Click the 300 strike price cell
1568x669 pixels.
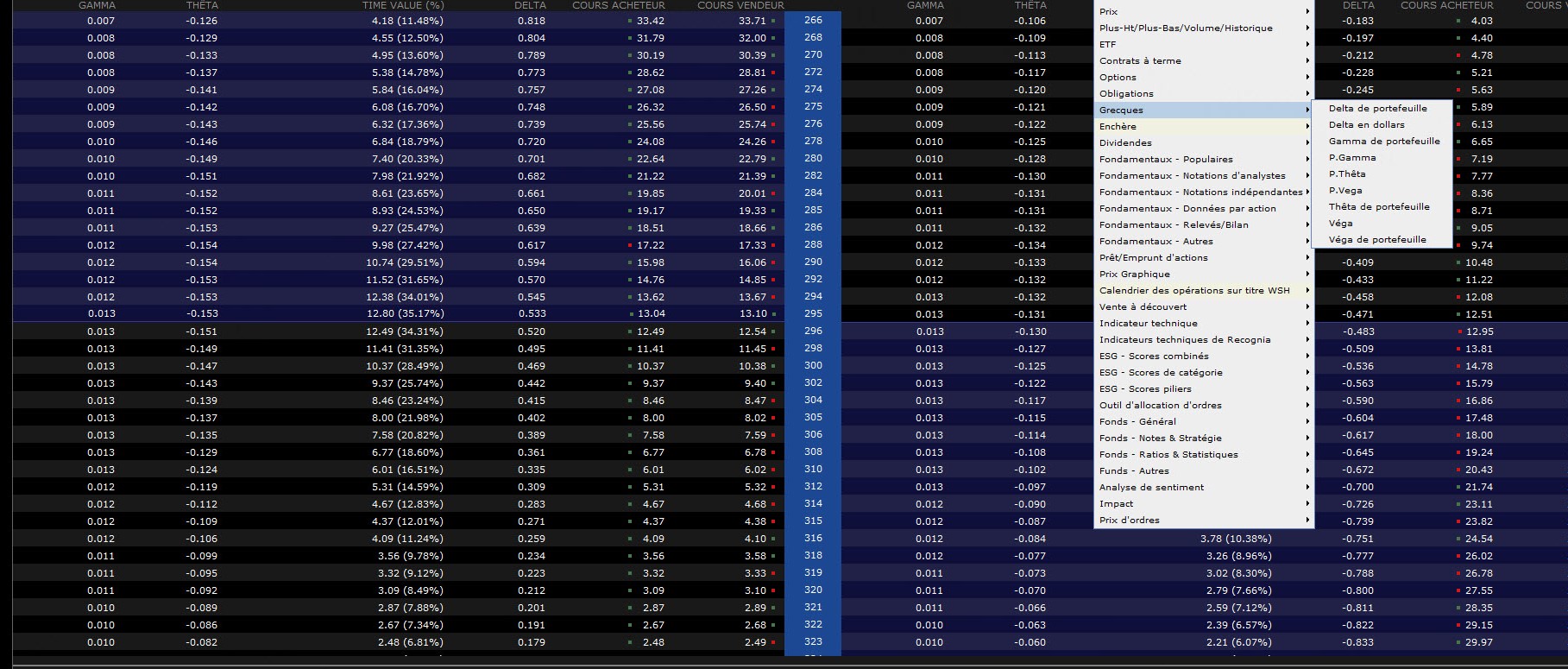pos(813,365)
